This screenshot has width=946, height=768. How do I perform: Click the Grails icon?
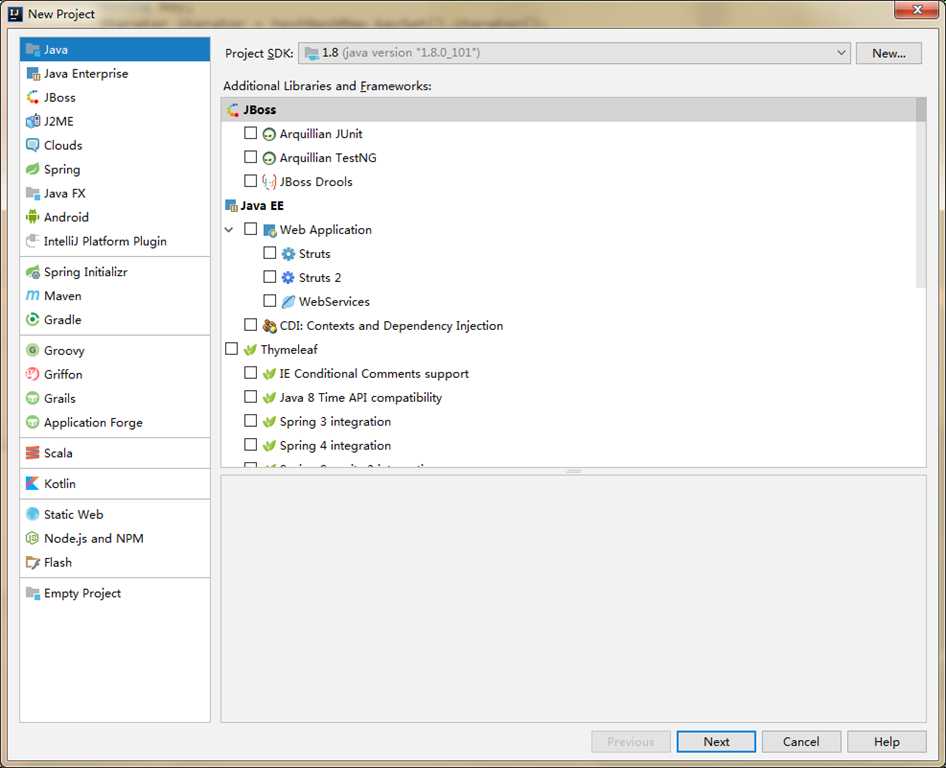(33, 398)
